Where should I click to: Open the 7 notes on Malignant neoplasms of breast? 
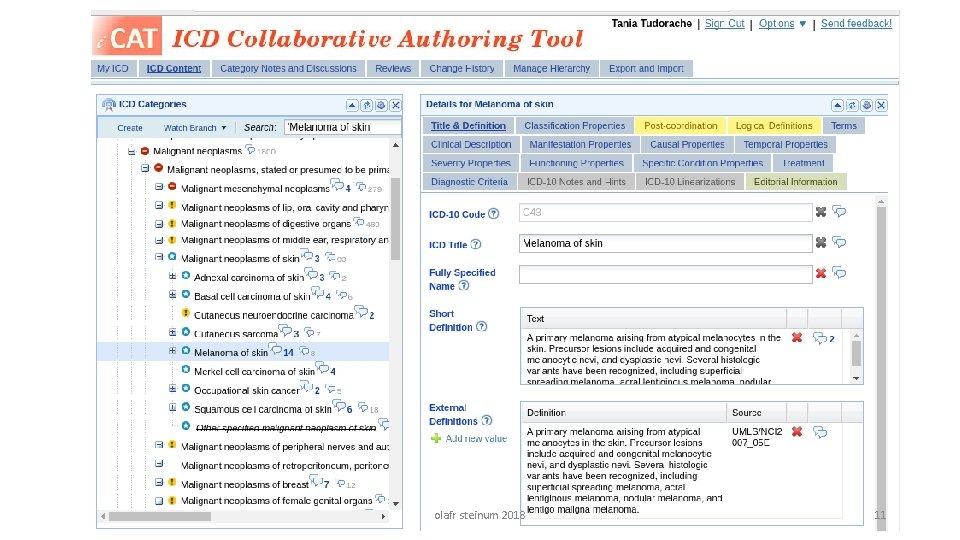tap(320, 482)
